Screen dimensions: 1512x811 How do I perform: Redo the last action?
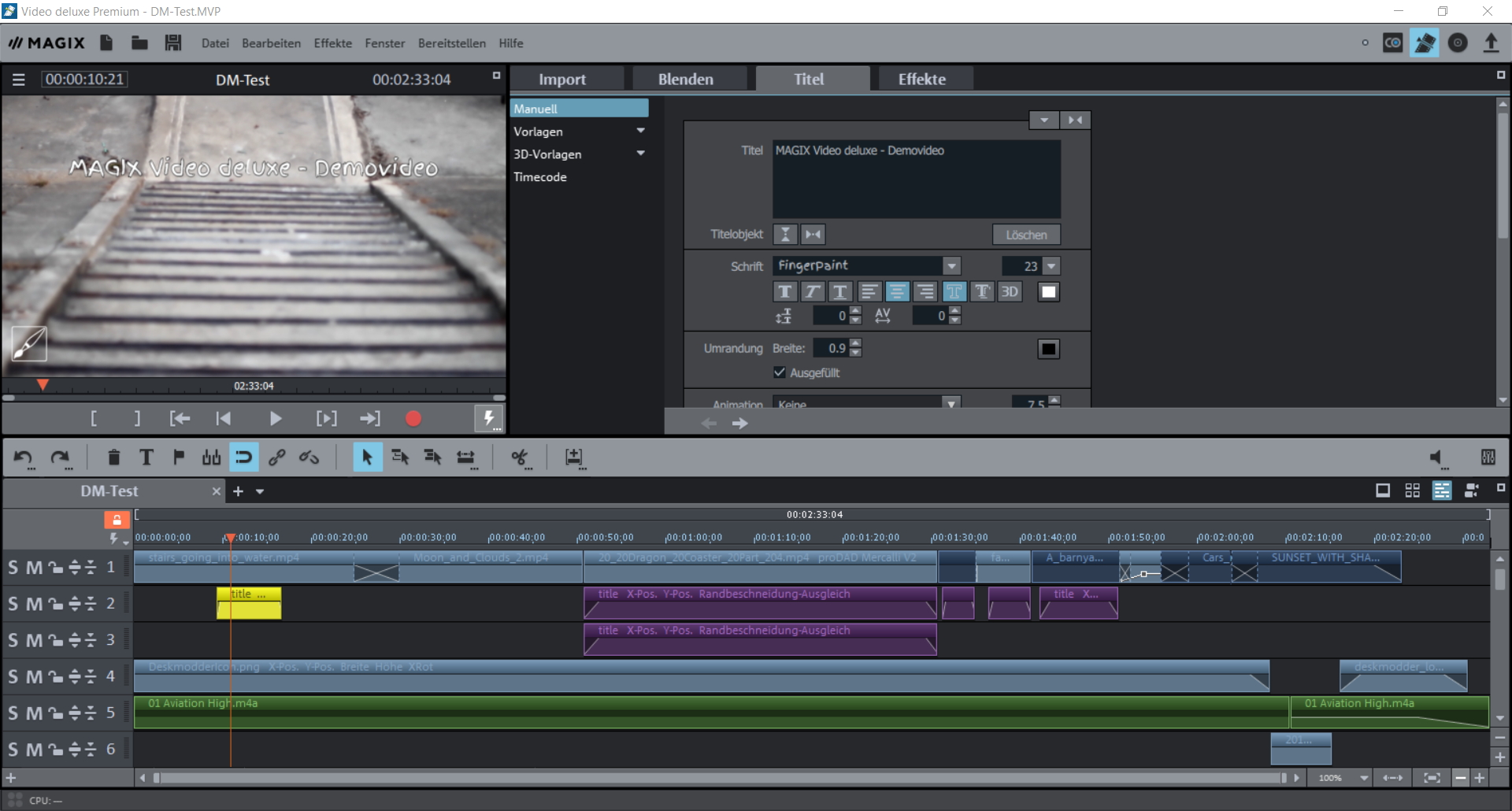click(x=60, y=457)
